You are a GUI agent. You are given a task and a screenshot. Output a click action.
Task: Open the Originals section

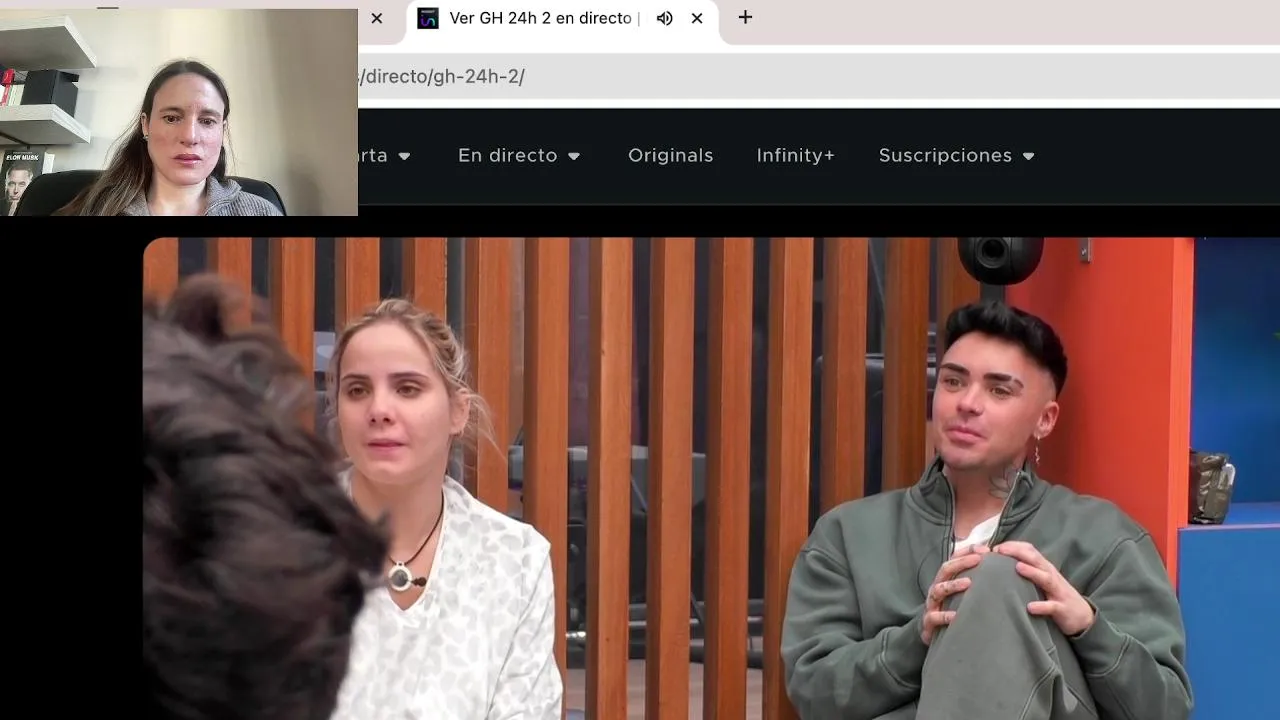click(671, 155)
